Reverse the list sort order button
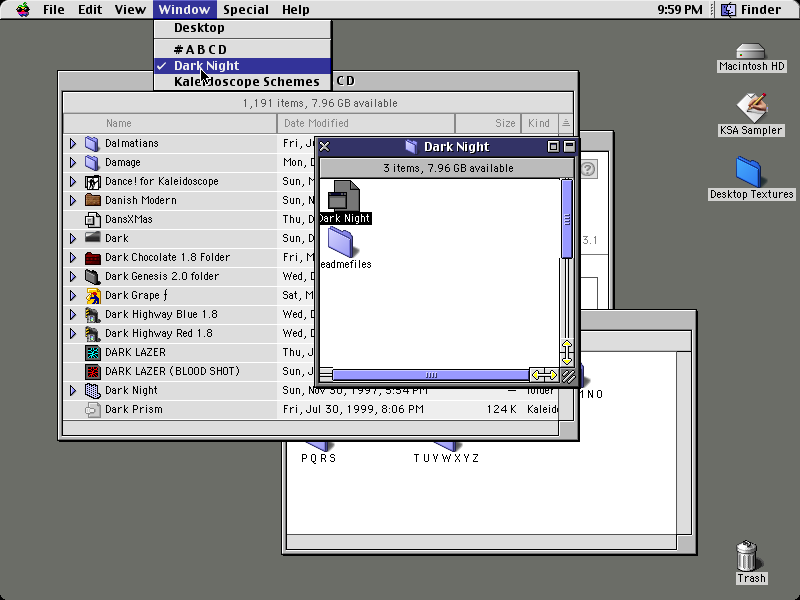The image size is (800, 600). pos(566,123)
